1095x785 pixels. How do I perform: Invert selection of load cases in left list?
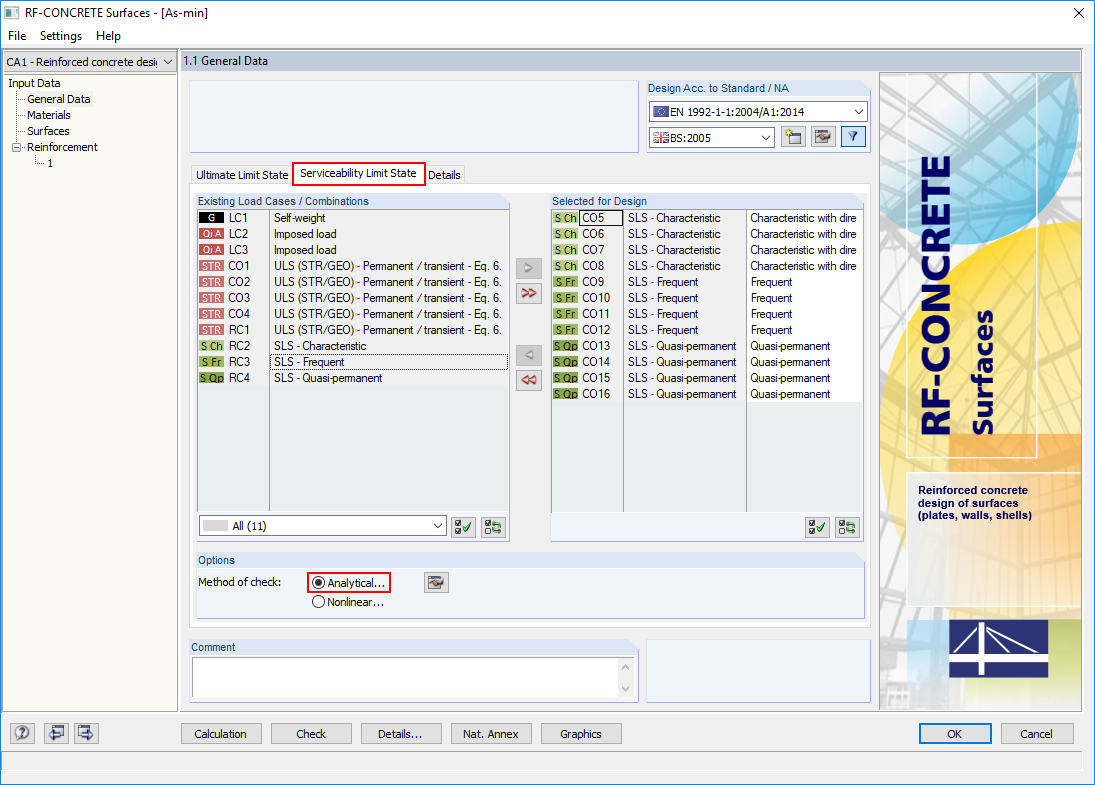492,526
